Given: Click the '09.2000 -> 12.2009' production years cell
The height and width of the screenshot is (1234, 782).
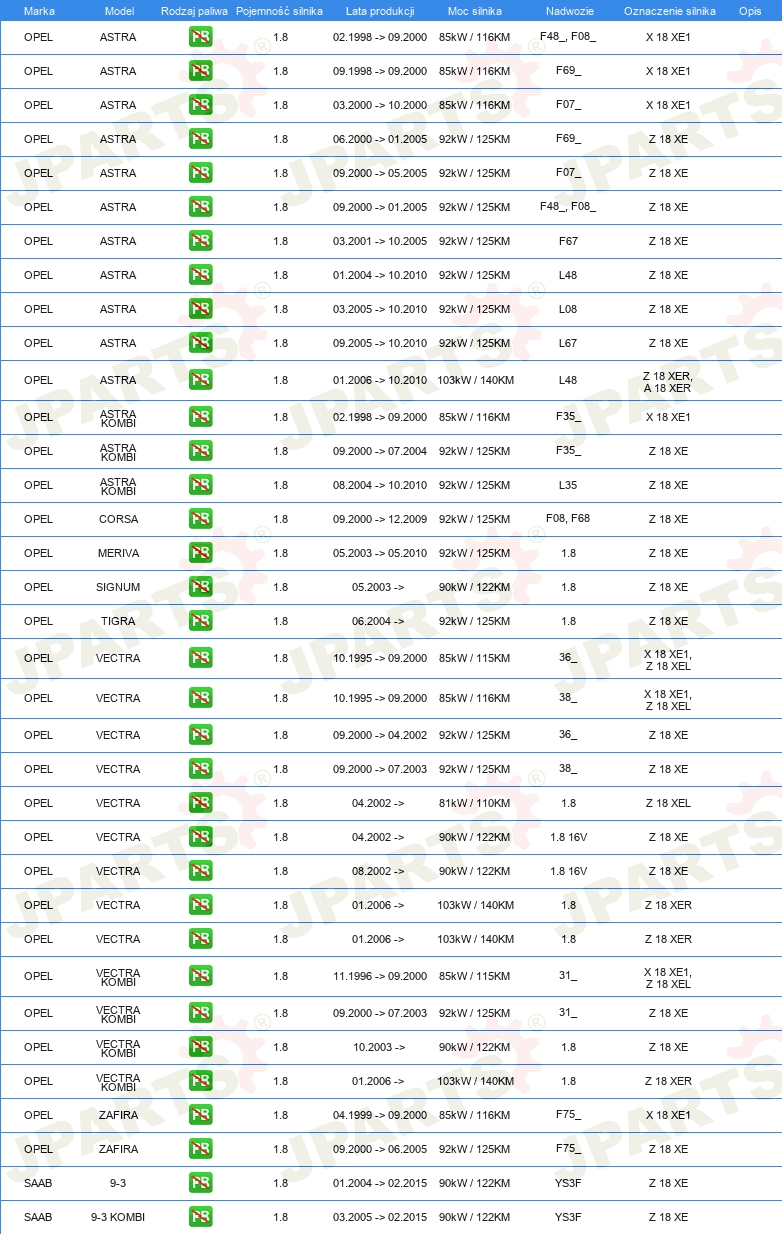Looking at the screenshot, I should point(380,519).
